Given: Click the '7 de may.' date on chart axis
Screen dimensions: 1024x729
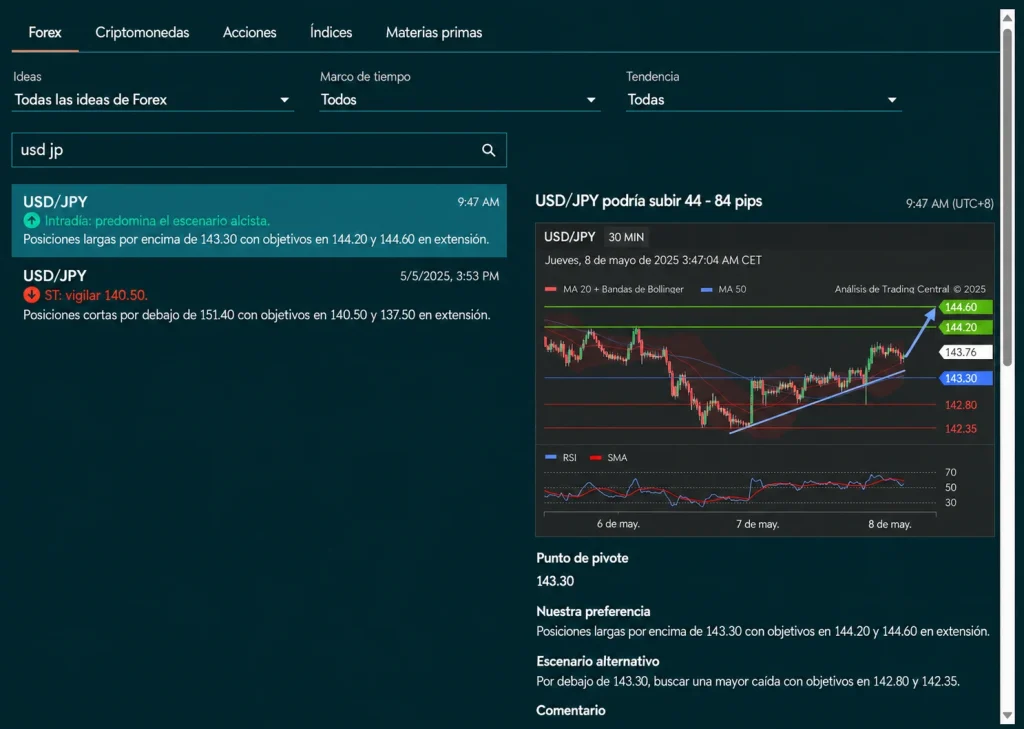Looking at the screenshot, I should click(758, 524).
